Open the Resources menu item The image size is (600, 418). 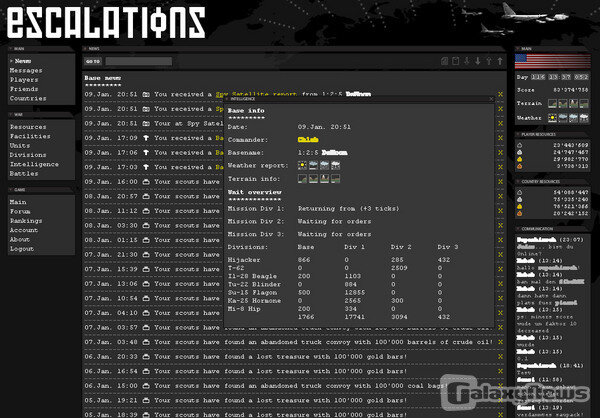tap(28, 127)
